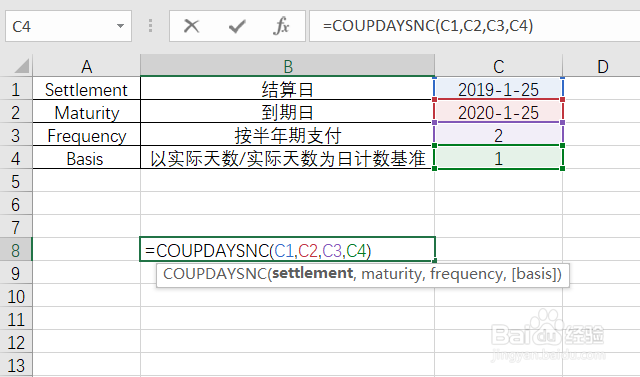Viewport: 640px width, 377px height.
Task: Select row 8 header
Action: [16, 250]
